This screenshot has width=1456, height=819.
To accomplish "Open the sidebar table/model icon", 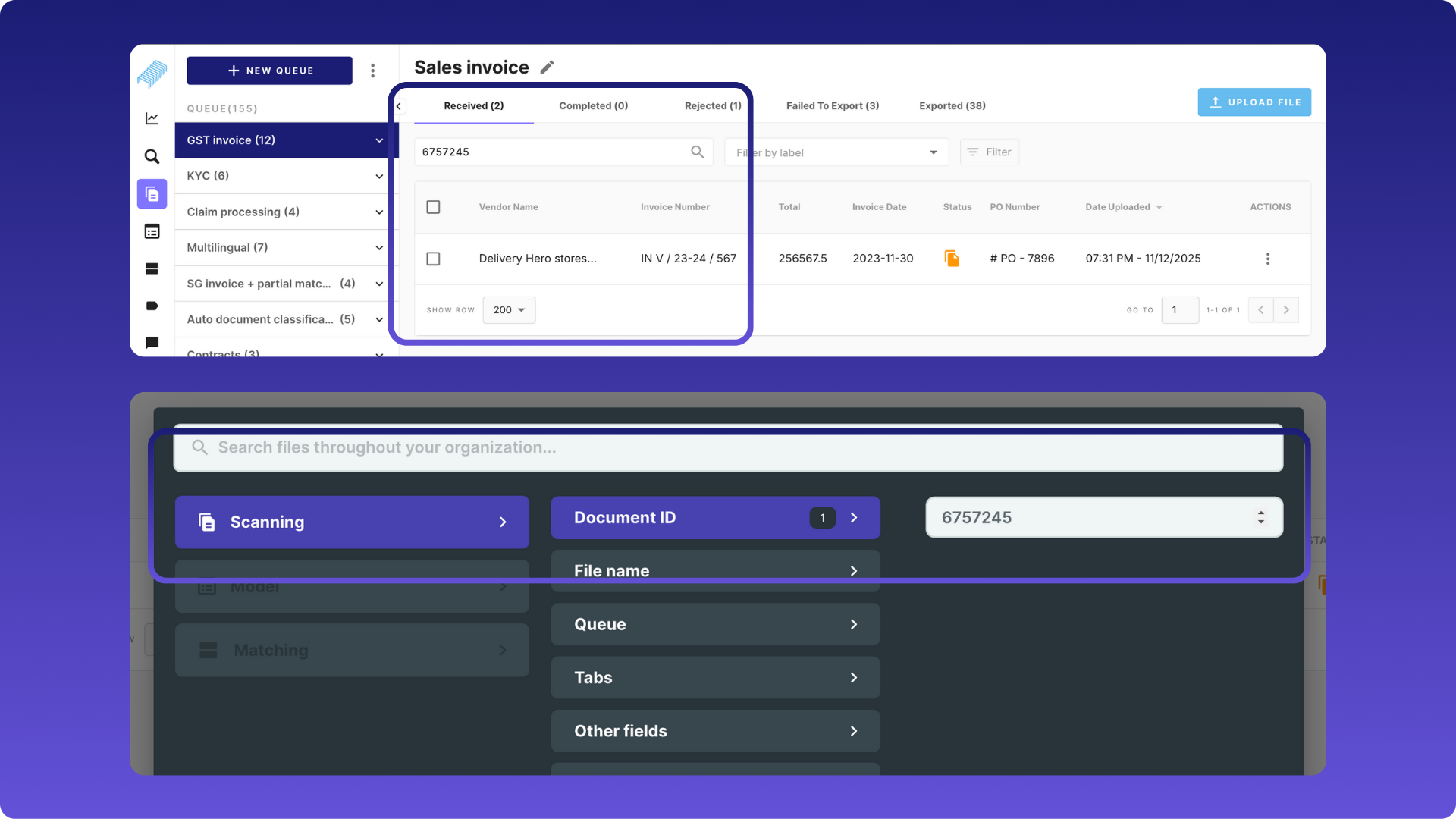I will coord(152,231).
